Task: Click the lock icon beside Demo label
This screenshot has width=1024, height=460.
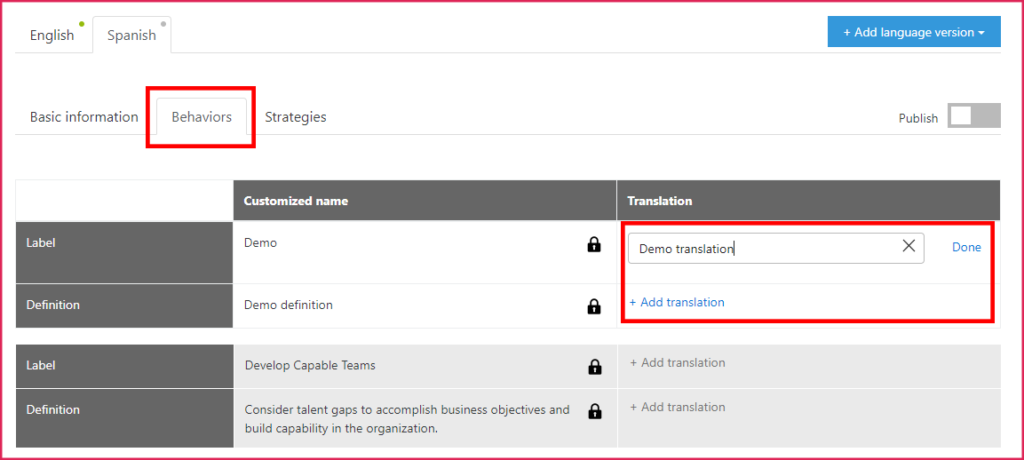Action: pyautogui.click(x=594, y=244)
